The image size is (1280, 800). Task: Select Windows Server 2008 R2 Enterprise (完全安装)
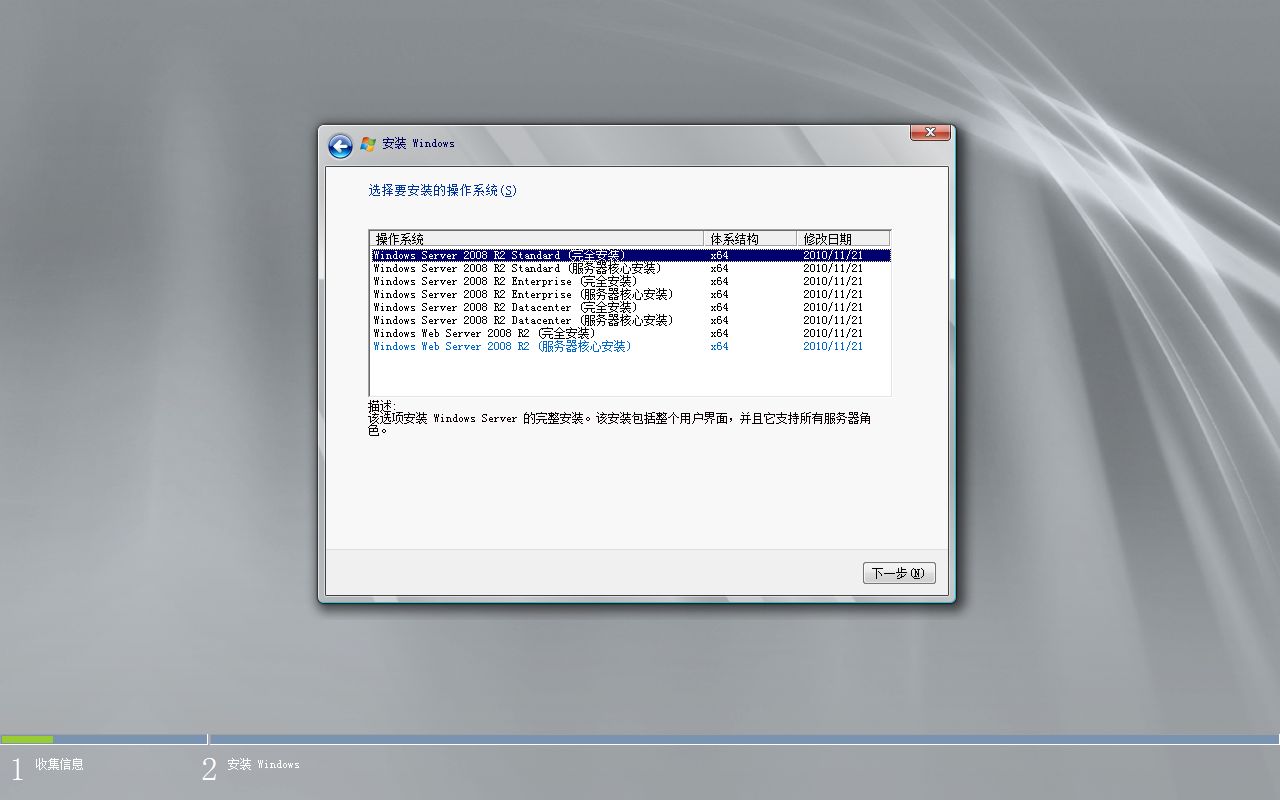pos(630,281)
